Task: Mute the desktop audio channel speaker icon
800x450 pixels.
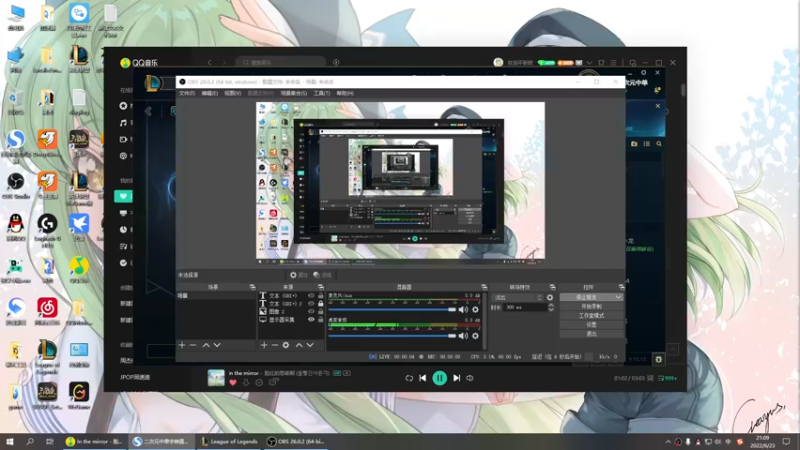Action: click(x=463, y=336)
